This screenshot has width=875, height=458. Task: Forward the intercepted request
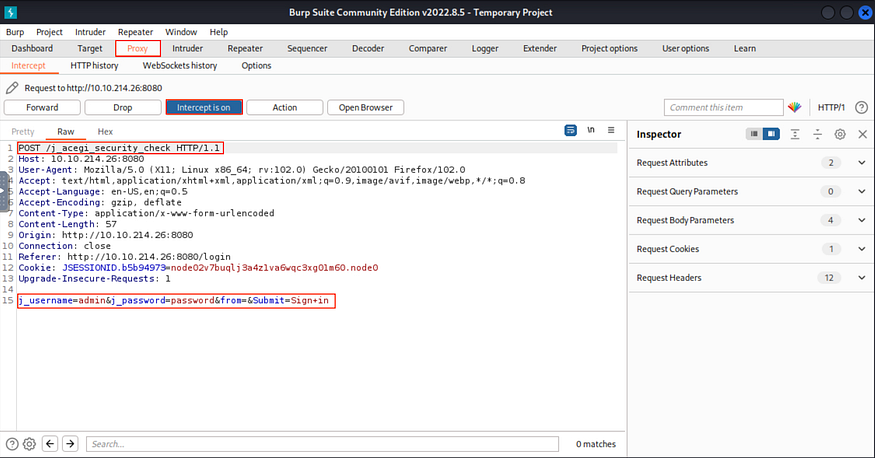pos(42,107)
